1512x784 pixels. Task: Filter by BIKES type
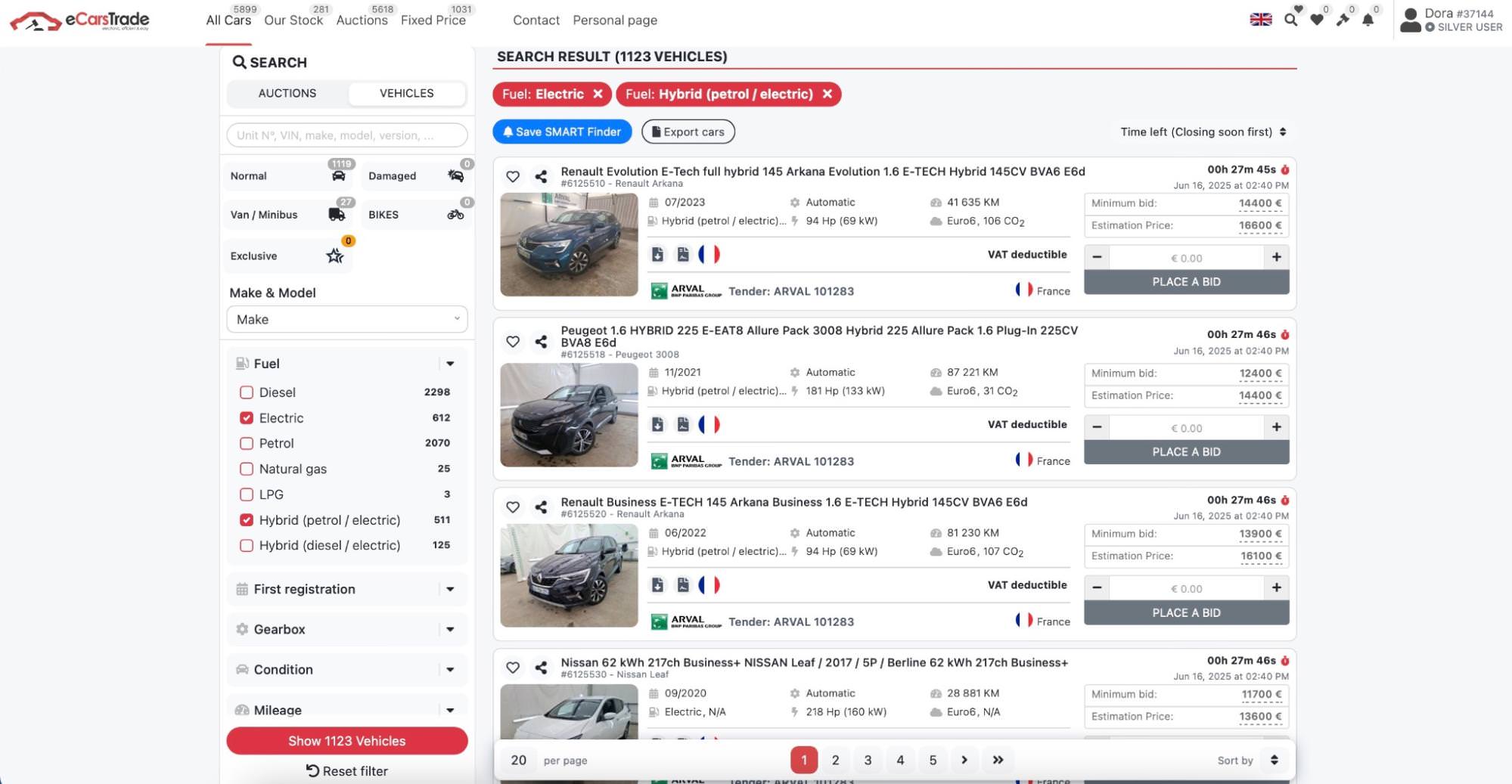[417, 215]
